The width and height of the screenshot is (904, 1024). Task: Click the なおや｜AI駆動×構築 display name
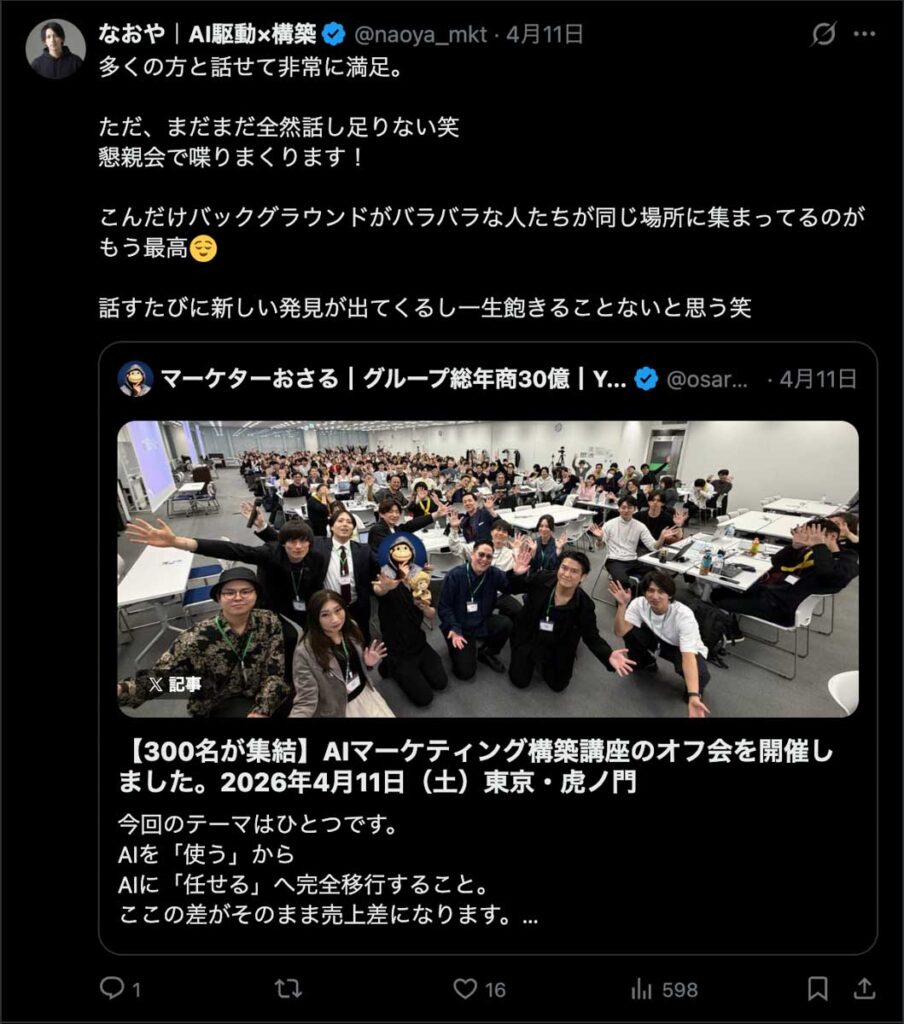tap(207, 34)
